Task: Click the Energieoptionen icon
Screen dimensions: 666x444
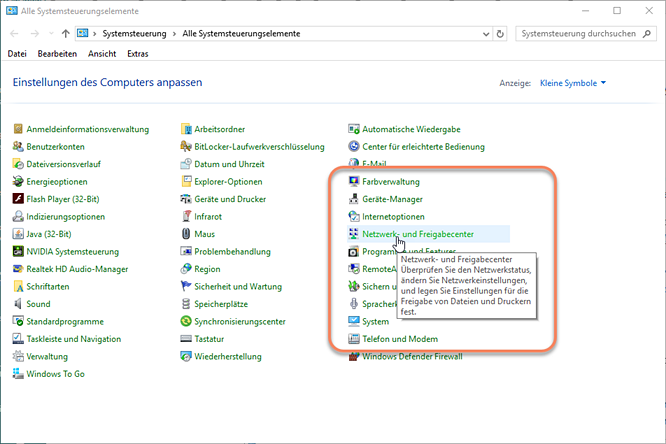Action: coord(18,181)
